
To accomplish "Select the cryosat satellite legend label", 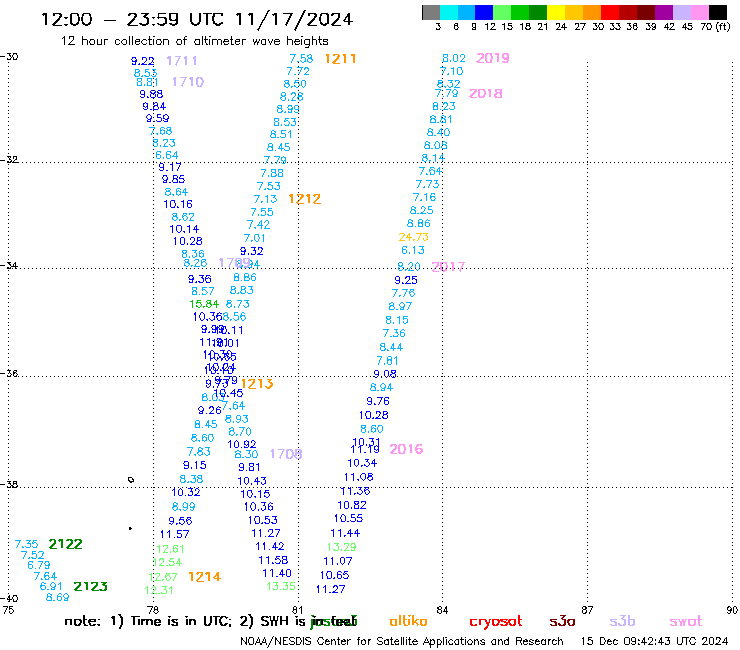I will (x=496, y=621).
